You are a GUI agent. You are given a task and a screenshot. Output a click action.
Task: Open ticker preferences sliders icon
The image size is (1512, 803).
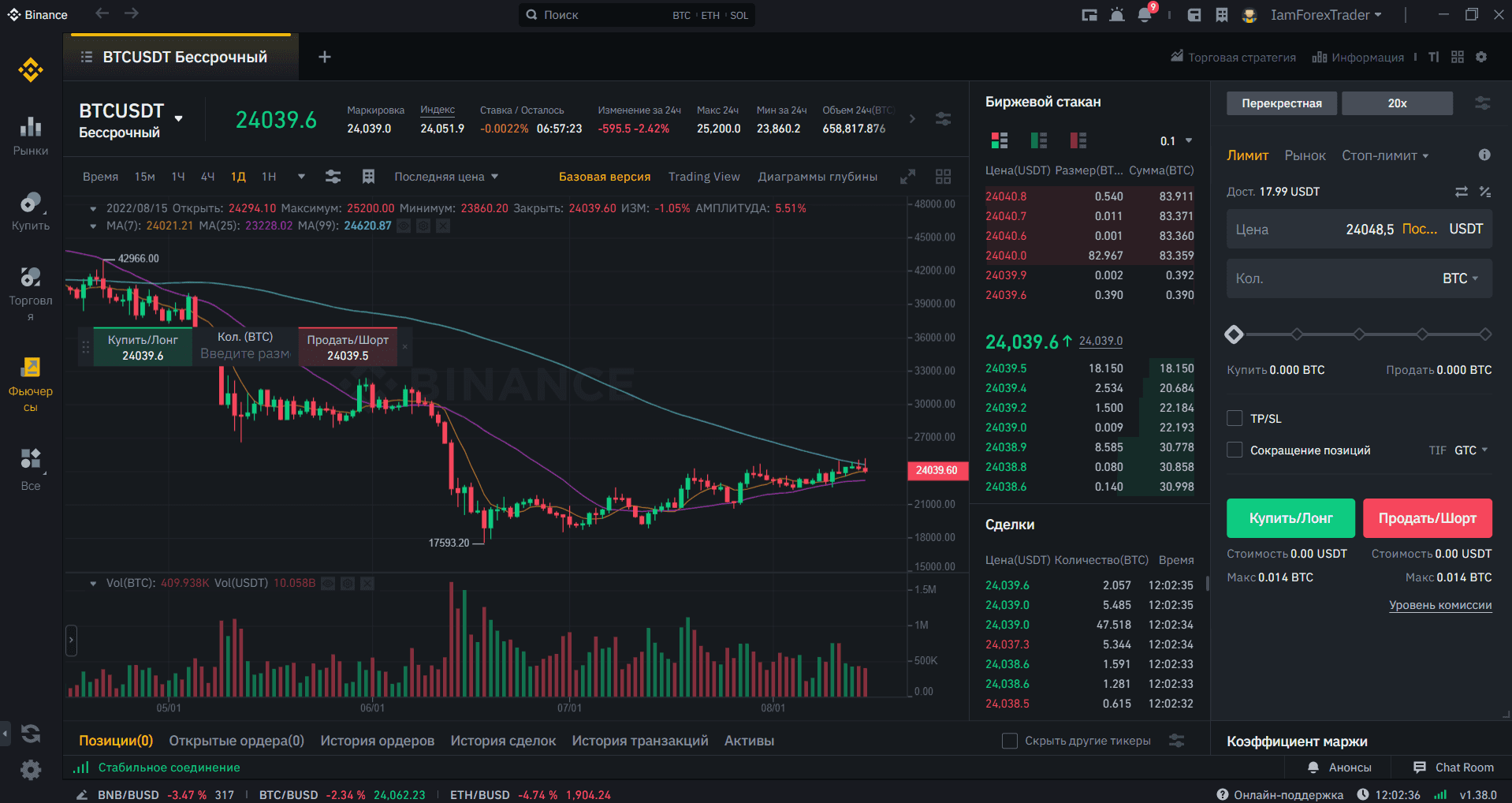point(943,119)
